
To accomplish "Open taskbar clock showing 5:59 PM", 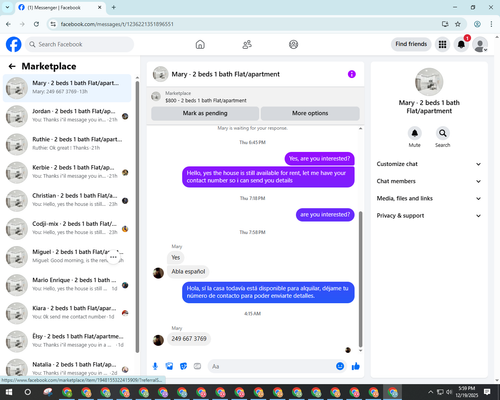I will (466, 392).
